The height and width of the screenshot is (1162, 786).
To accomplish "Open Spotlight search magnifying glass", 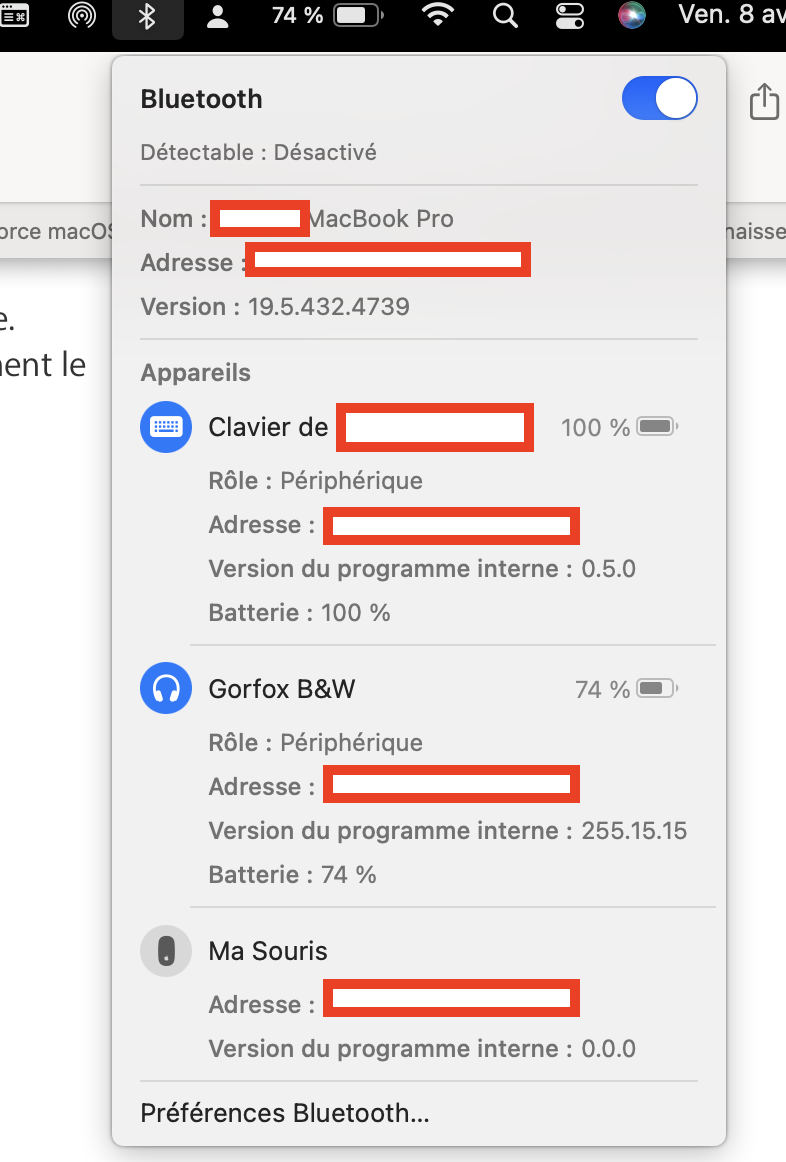I will coord(506,16).
